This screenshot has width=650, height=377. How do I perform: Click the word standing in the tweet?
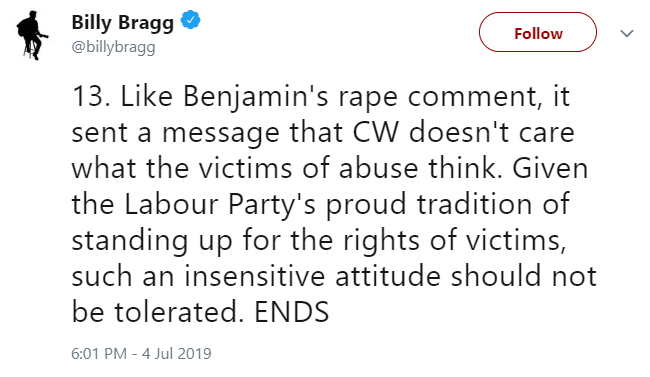130,241
